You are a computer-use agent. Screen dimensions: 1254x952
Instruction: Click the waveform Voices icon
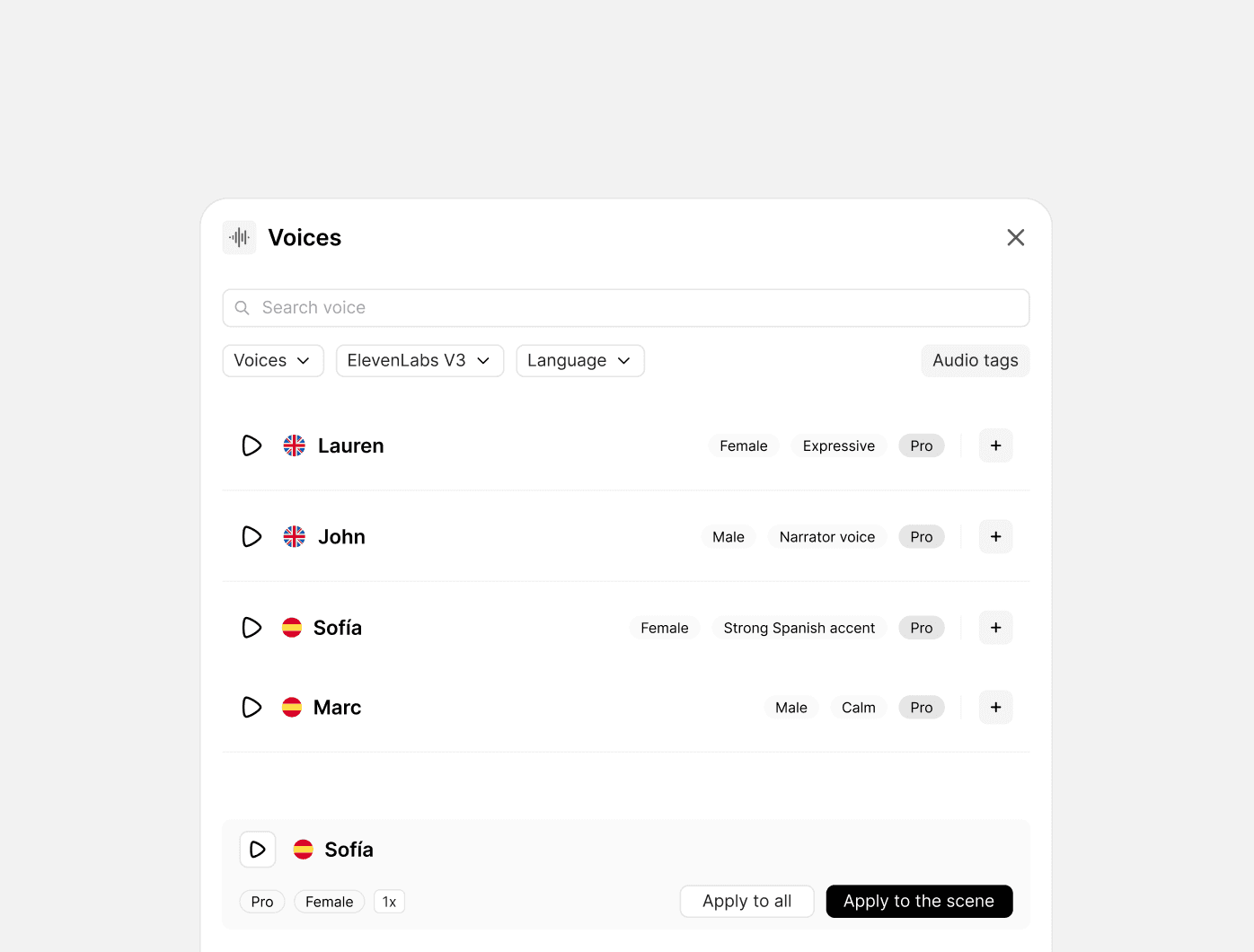(x=239, y=237)
